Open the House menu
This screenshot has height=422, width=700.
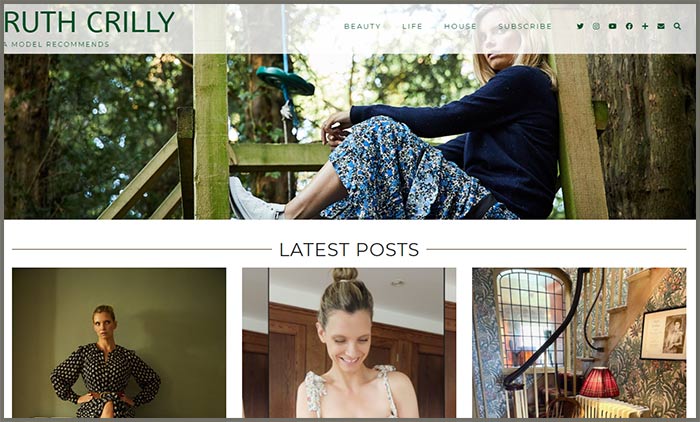(x=460, y=26)
